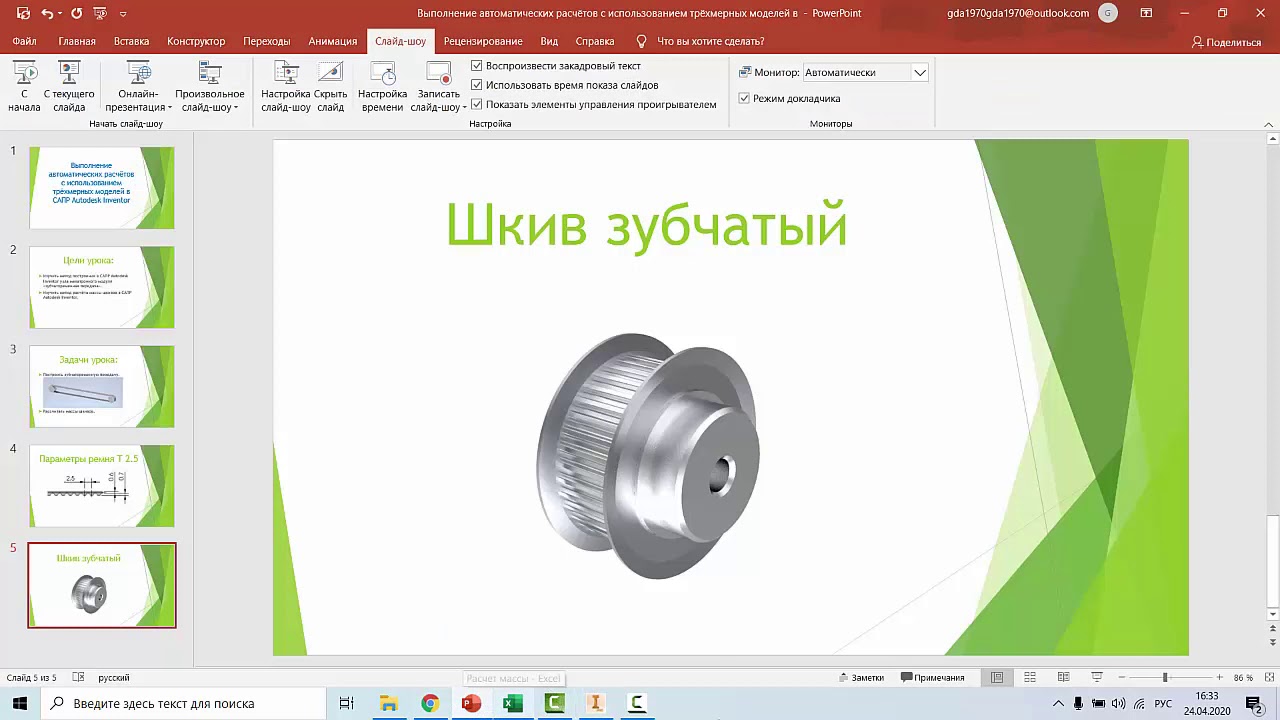Switch to Reading view icon
1280x720 pixels.
coord(1064,677)
